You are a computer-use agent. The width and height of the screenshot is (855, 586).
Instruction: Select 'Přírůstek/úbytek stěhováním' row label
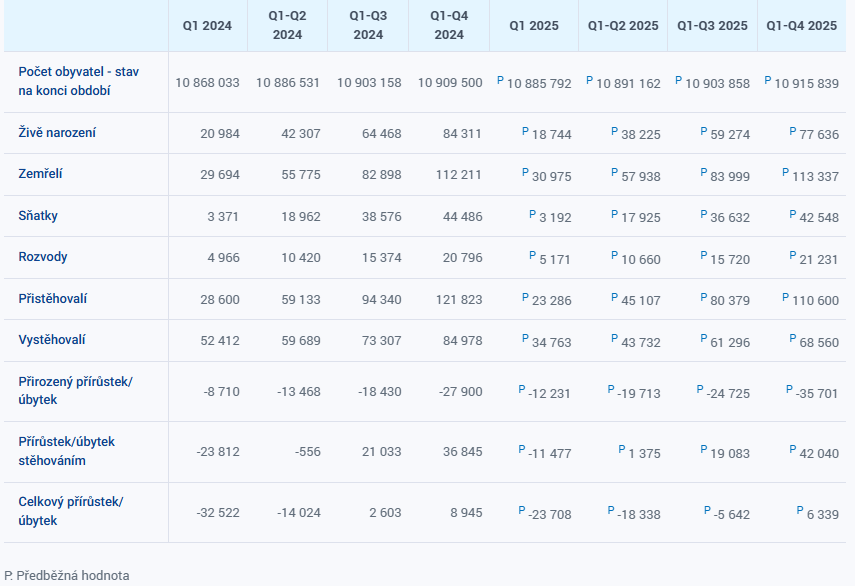[67, 451]
